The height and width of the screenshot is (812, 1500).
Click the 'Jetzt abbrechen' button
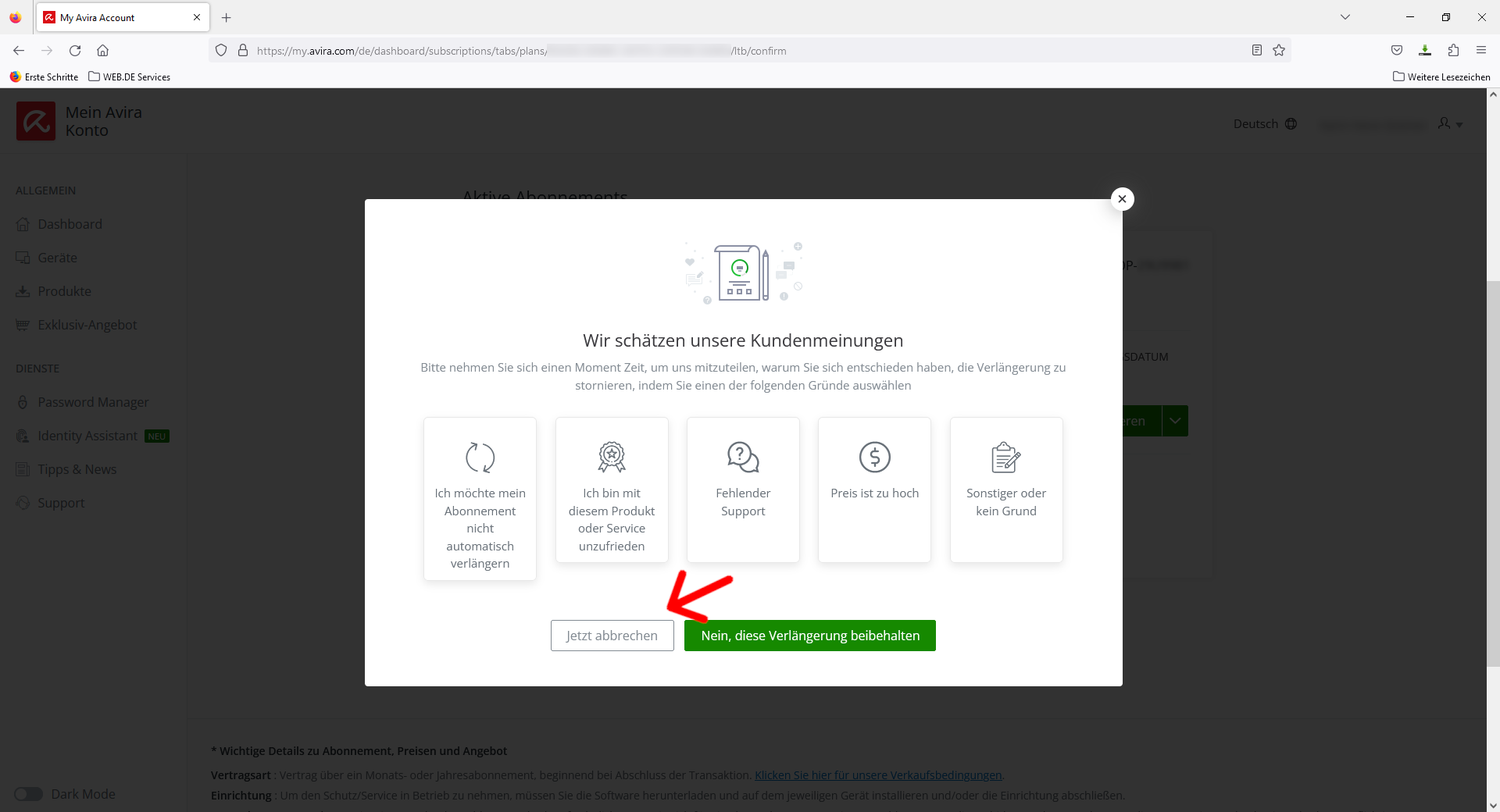tap(612, 636)
